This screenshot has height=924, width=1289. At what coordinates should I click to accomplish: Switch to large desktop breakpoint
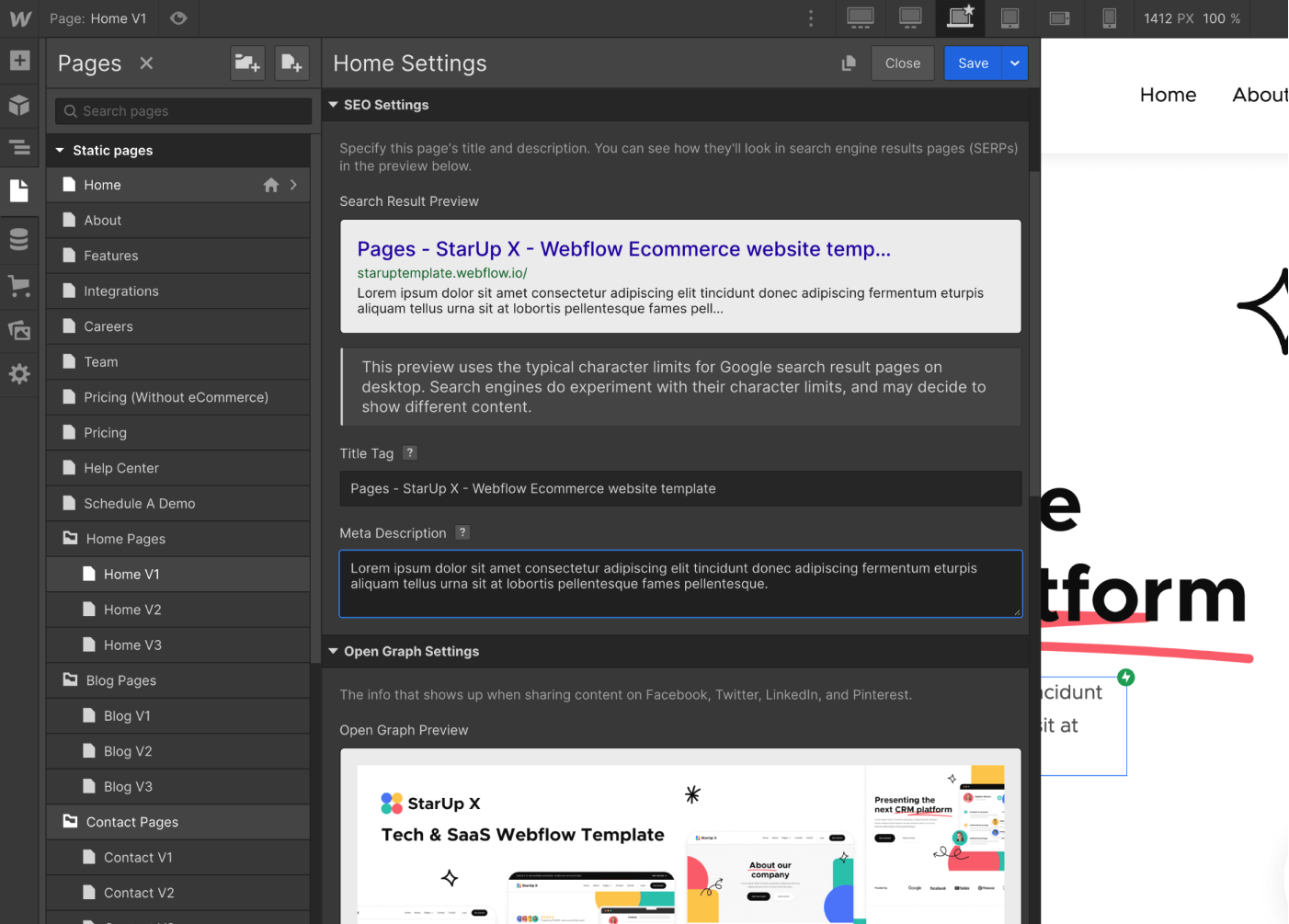[x=910, y=18]
